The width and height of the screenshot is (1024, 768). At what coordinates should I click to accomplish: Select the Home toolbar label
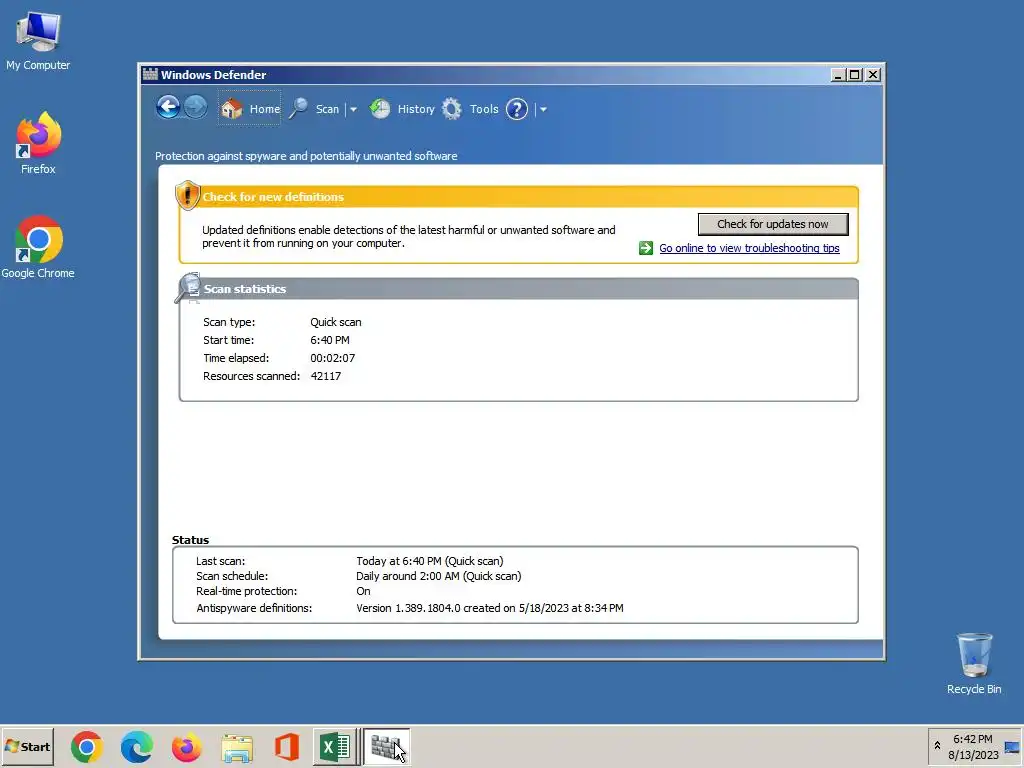[264, 109]
